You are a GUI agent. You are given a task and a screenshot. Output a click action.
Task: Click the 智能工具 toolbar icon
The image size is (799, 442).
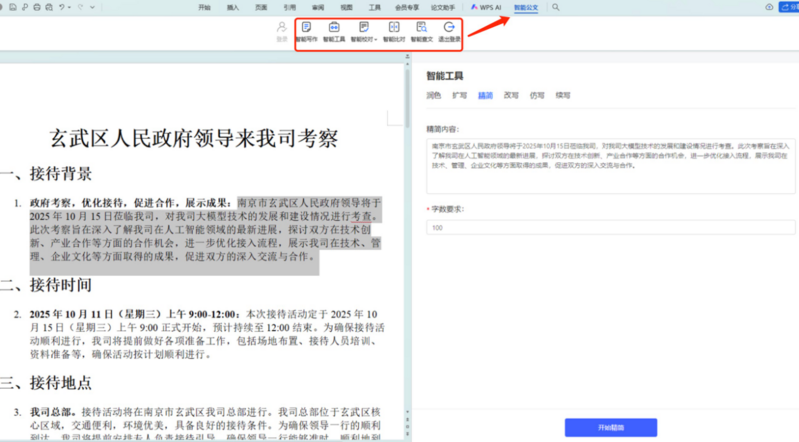334,31
